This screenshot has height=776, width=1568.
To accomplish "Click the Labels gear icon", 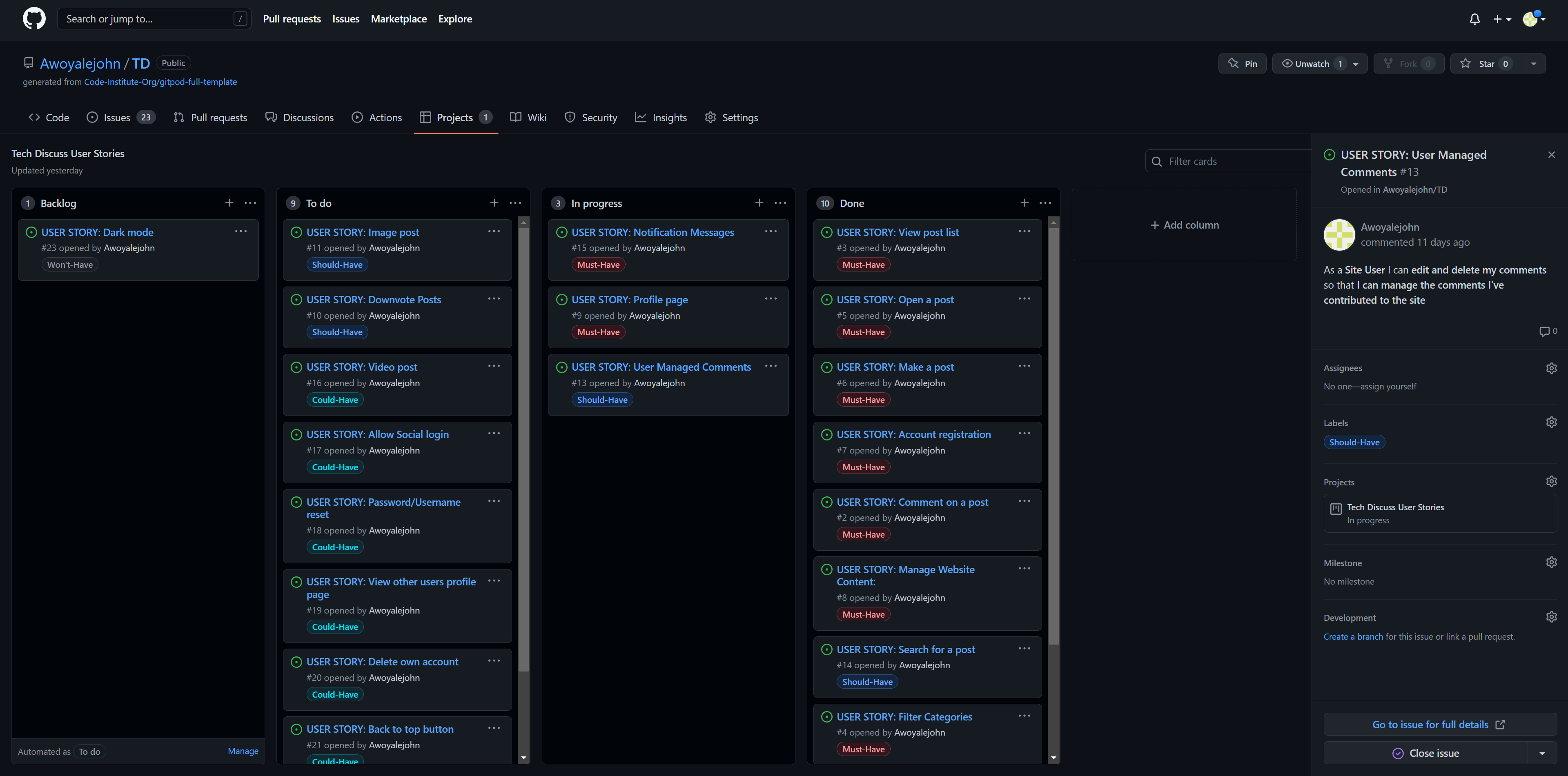I will [x=1551, y=422].
